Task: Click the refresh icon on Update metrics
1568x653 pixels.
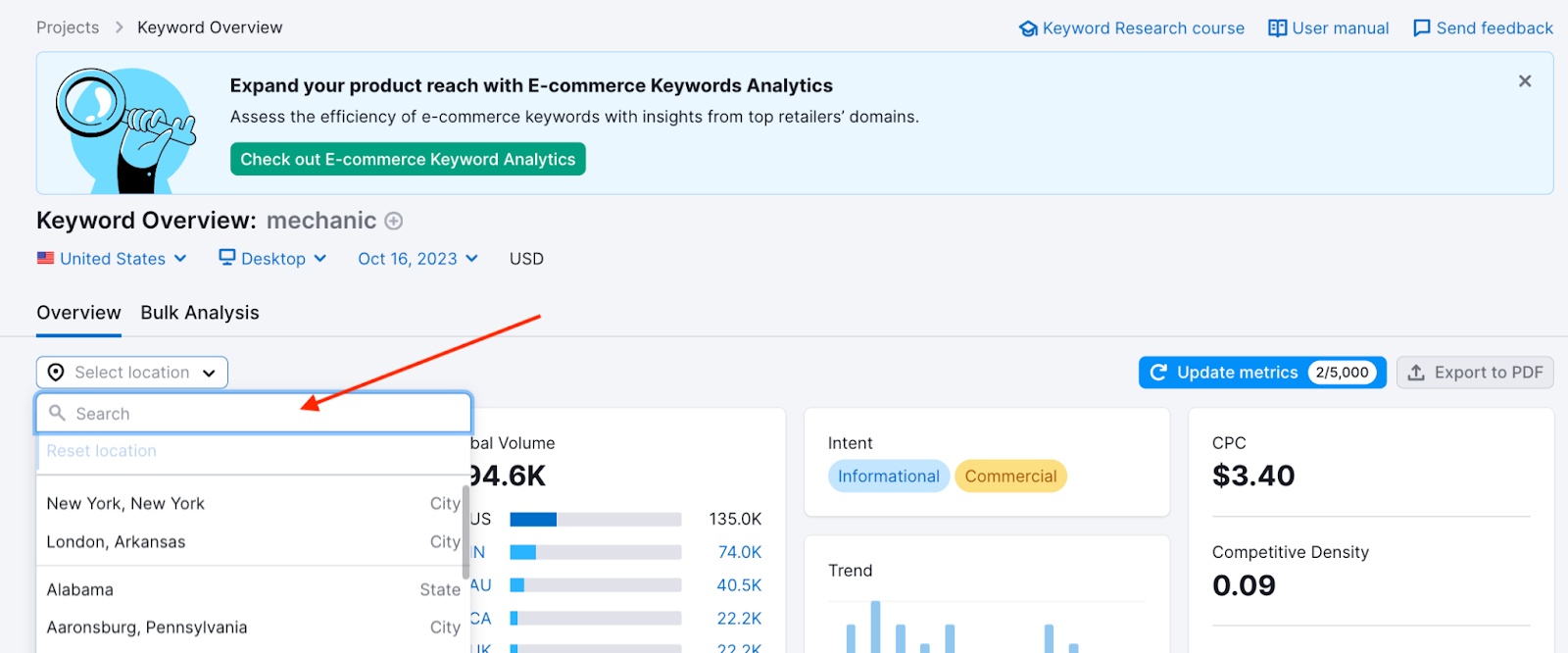Action: click(x=1158, y=373)
